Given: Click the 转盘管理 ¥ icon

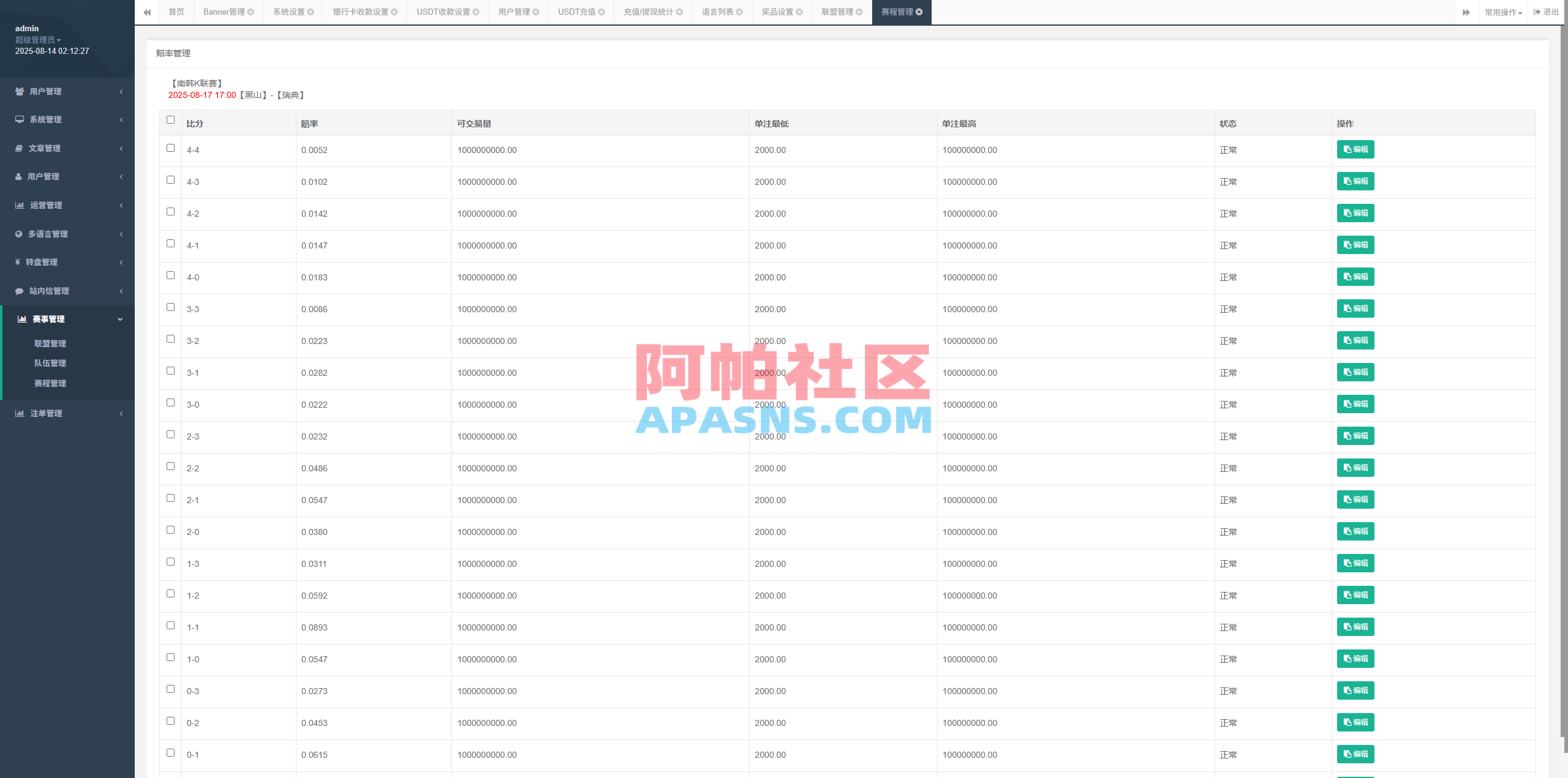Looking at the screenshot, I should pyautogui.click(x=18, y=262).
